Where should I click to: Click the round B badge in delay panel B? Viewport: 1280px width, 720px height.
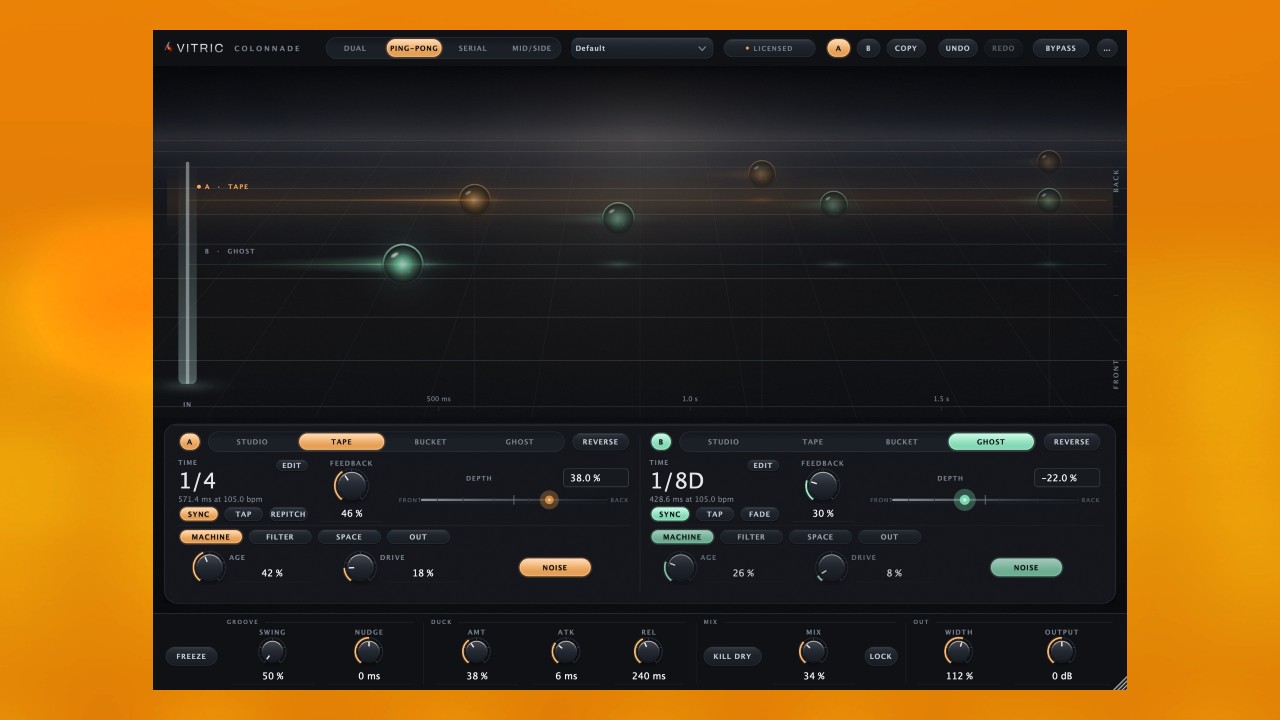661,442
